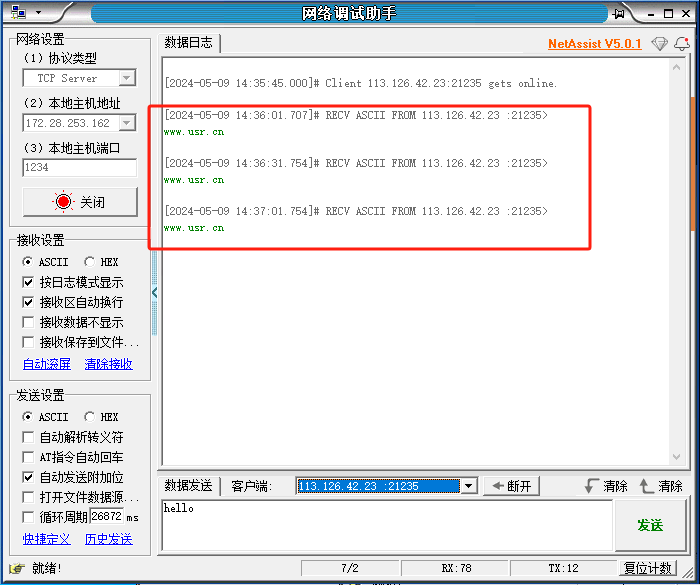
Task: Click the 关闭 server button
Action: pyautogui.click(x=80, y=202)
